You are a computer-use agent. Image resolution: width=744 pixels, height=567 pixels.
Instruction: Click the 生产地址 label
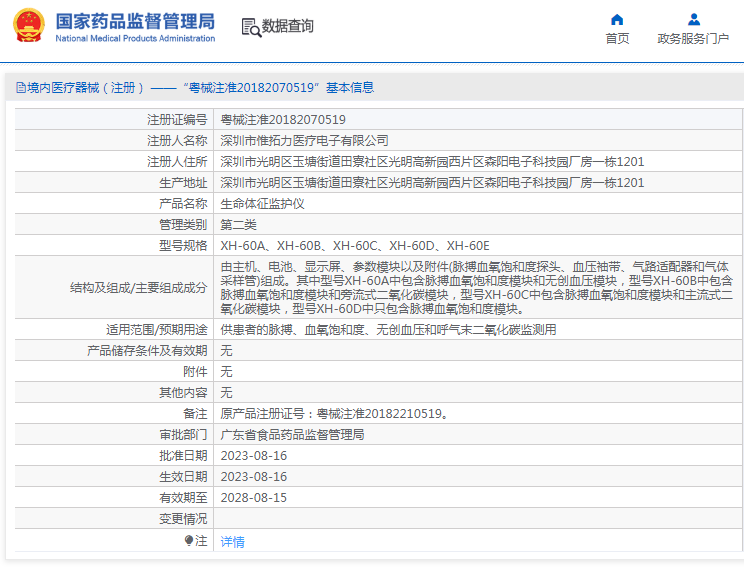pos(183,183)
